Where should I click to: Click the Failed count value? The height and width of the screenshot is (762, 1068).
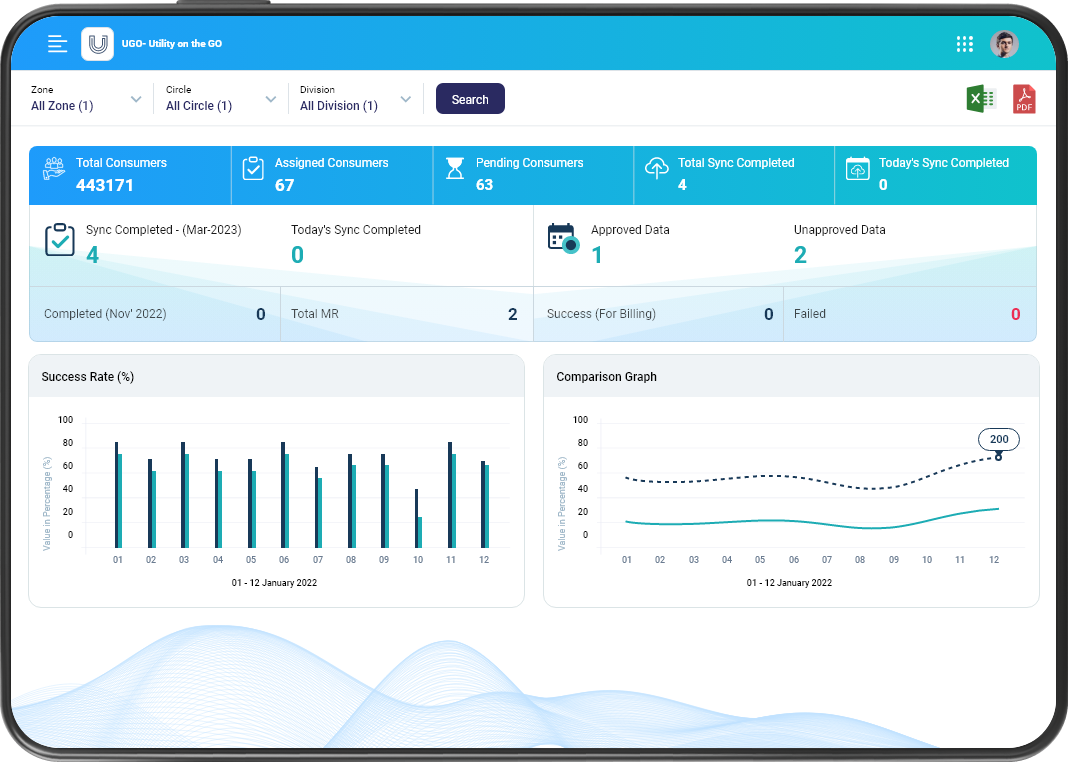(1015, 314)
